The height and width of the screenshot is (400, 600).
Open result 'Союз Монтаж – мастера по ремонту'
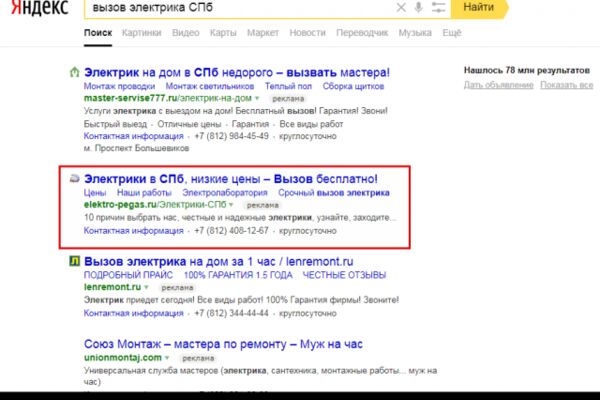pos(223,344)
